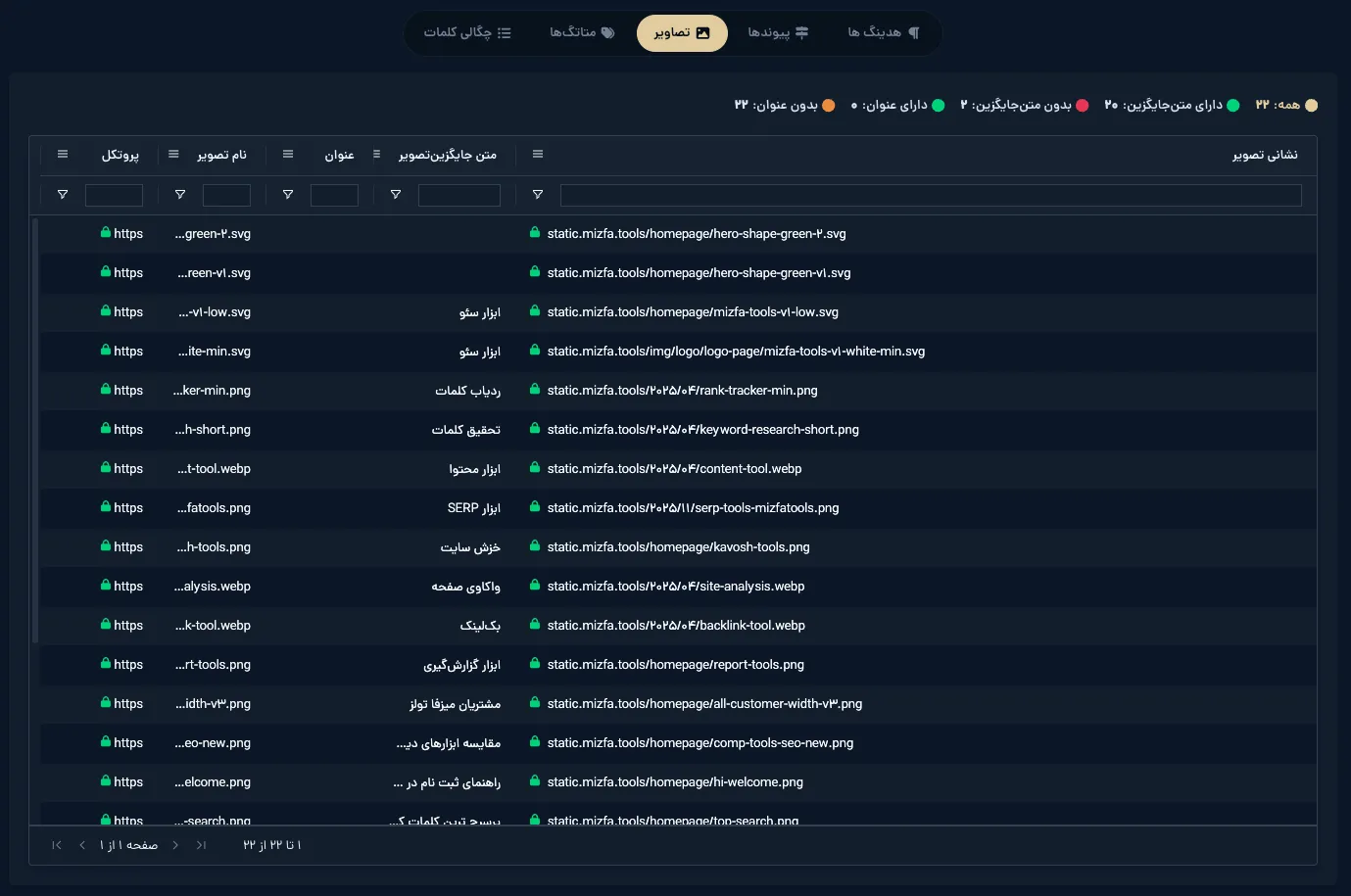
Task: Filter by همه: ۲۲ yellow dot
Action: 1312,105
